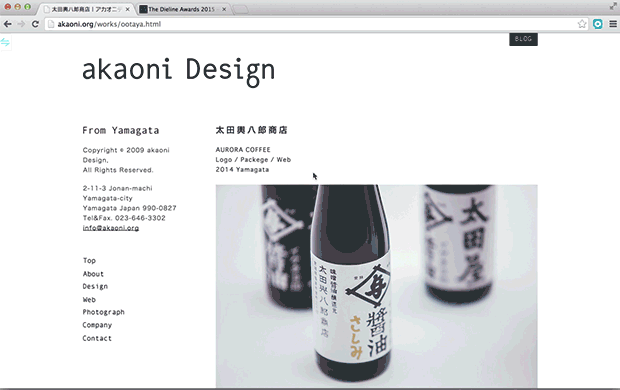Image resolution: width=620 pixels, height=390 pixels.
Task: Email info@akaoni.org link
Action: click(111, 228)
